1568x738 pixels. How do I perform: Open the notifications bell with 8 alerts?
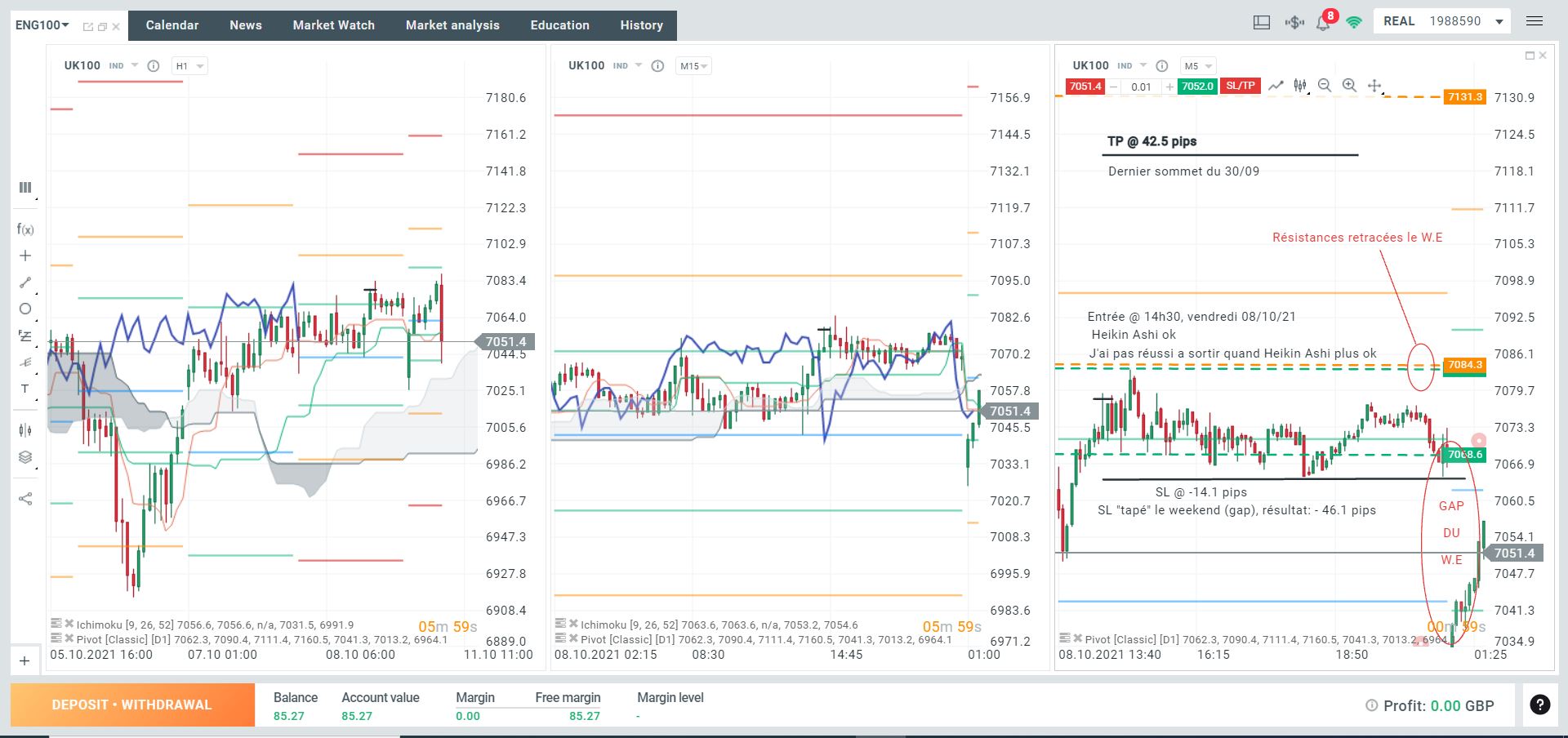tap(1324, 22)
